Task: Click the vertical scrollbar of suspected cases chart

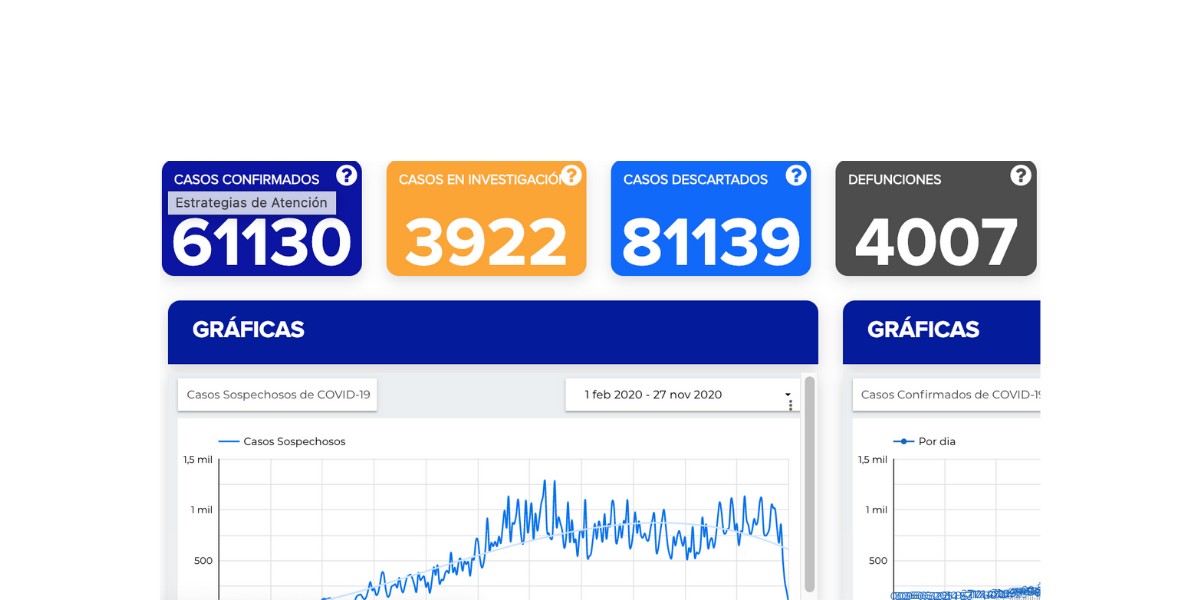Action: tap(809, 480)
